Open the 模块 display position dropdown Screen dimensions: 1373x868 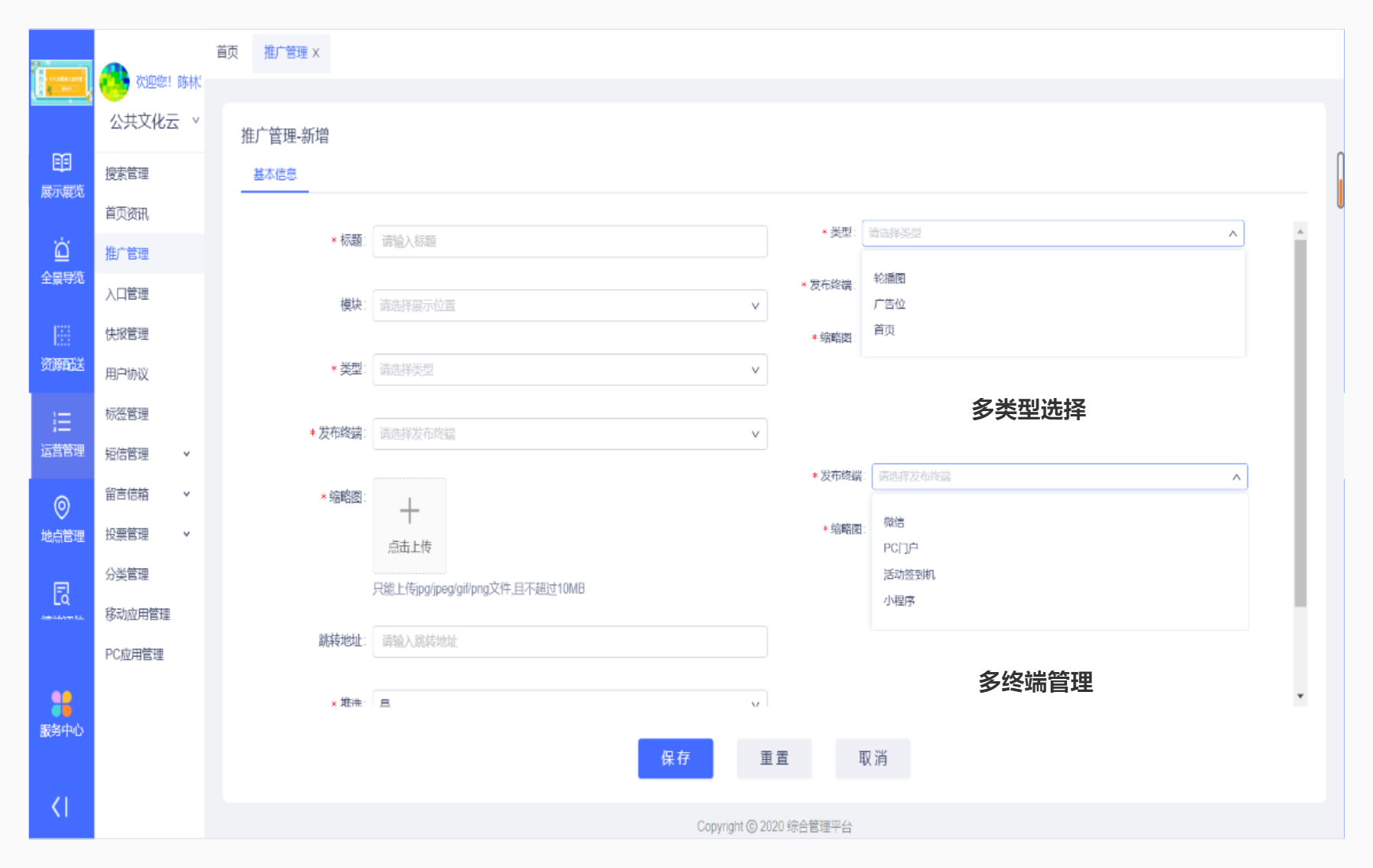pyautogui.click(x=570, y=305)
